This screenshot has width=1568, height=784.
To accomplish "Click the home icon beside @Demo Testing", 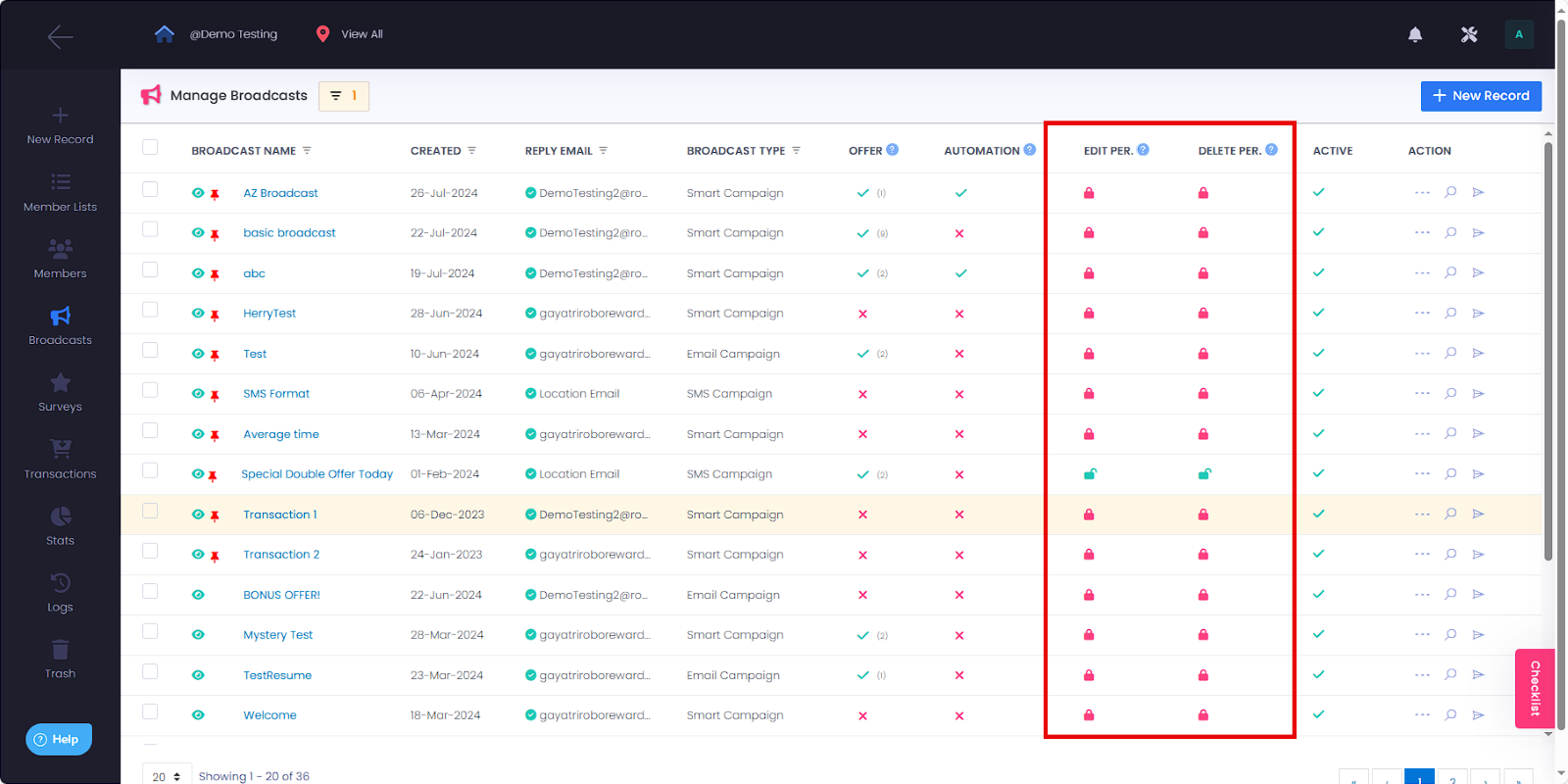I will [x=165, y=33].
